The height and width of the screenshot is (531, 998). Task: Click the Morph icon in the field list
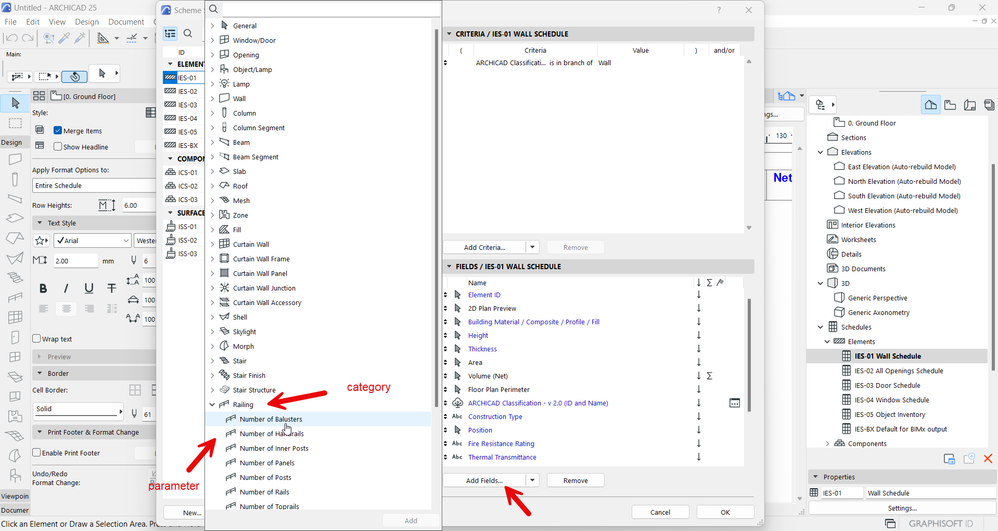point(224,346)
